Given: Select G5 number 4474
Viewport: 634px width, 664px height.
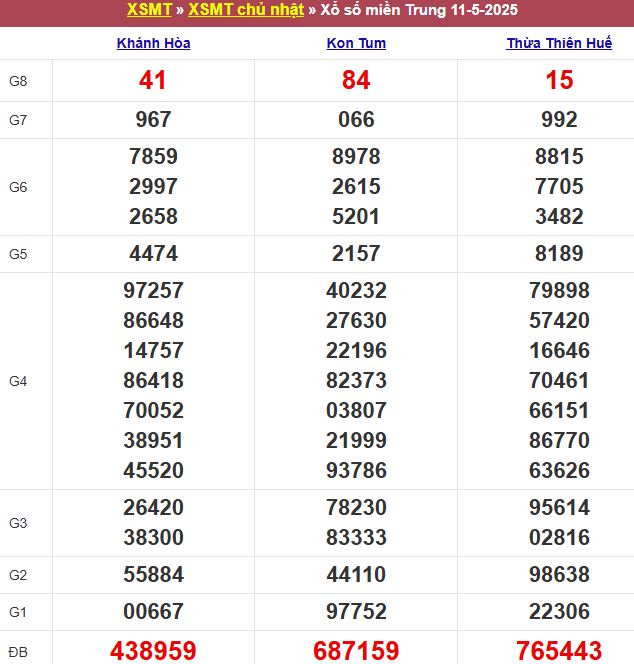Looking at the screenshot, I should pos(153,253).
